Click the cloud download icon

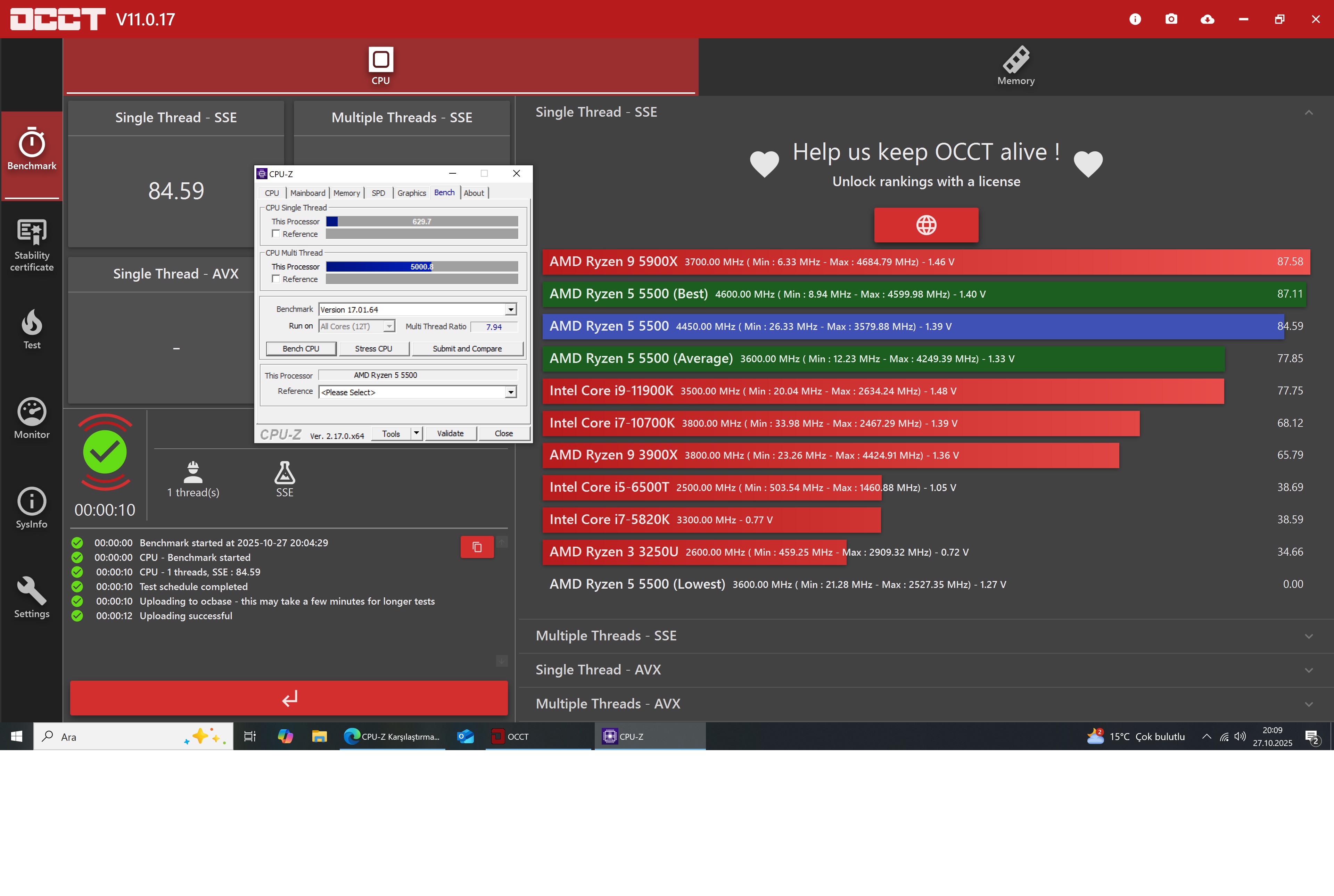click(x=1207, y=19)
